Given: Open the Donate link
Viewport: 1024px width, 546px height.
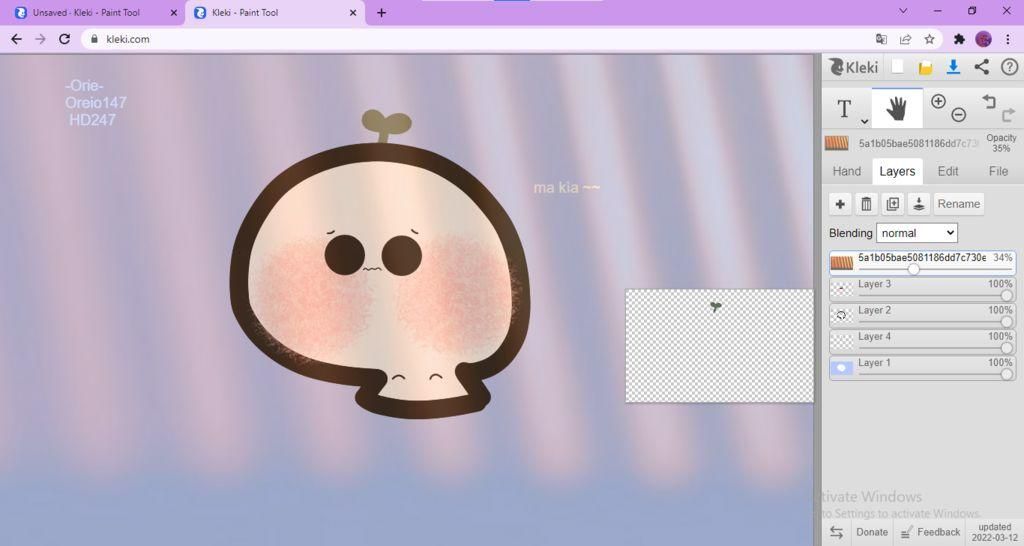Looking at the screenshot, I should [x=872, y=532].
